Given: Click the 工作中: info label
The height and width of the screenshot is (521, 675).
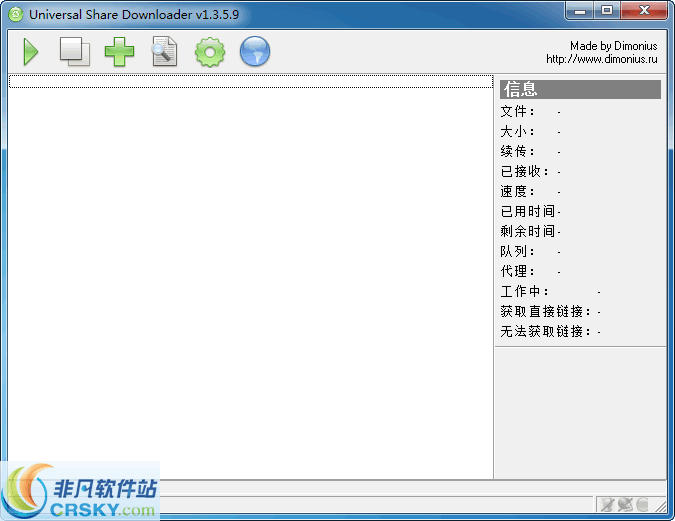Looking at the screenshot, I should pos(524,292).
